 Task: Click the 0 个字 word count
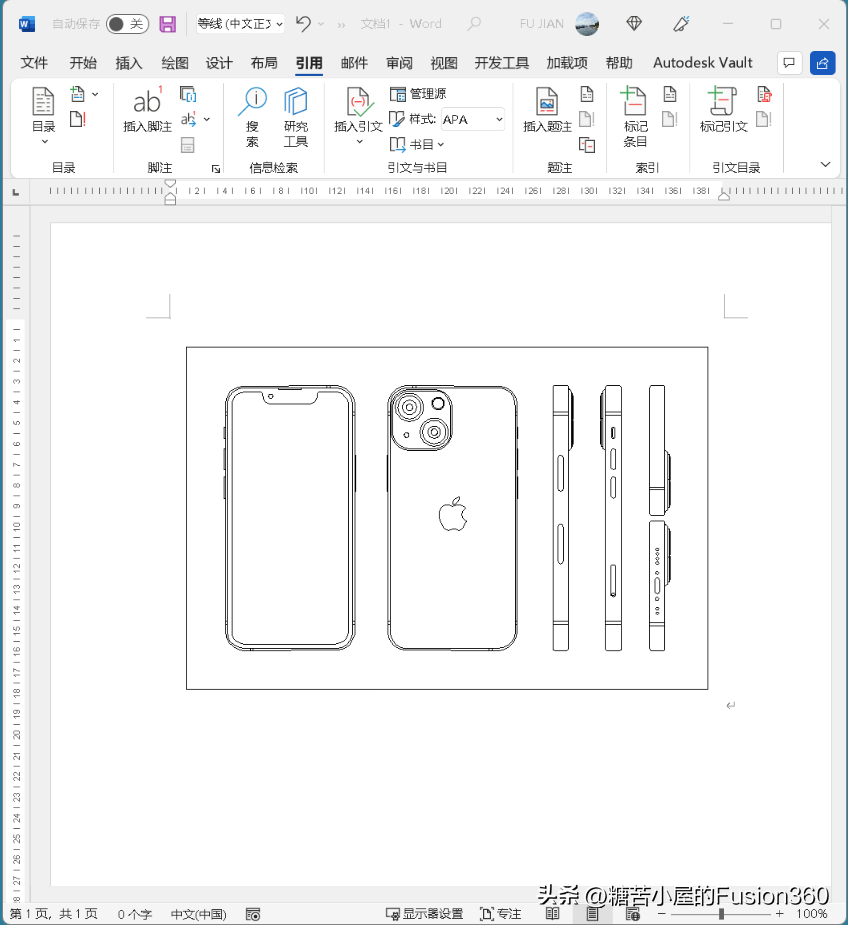pos(135,914)
